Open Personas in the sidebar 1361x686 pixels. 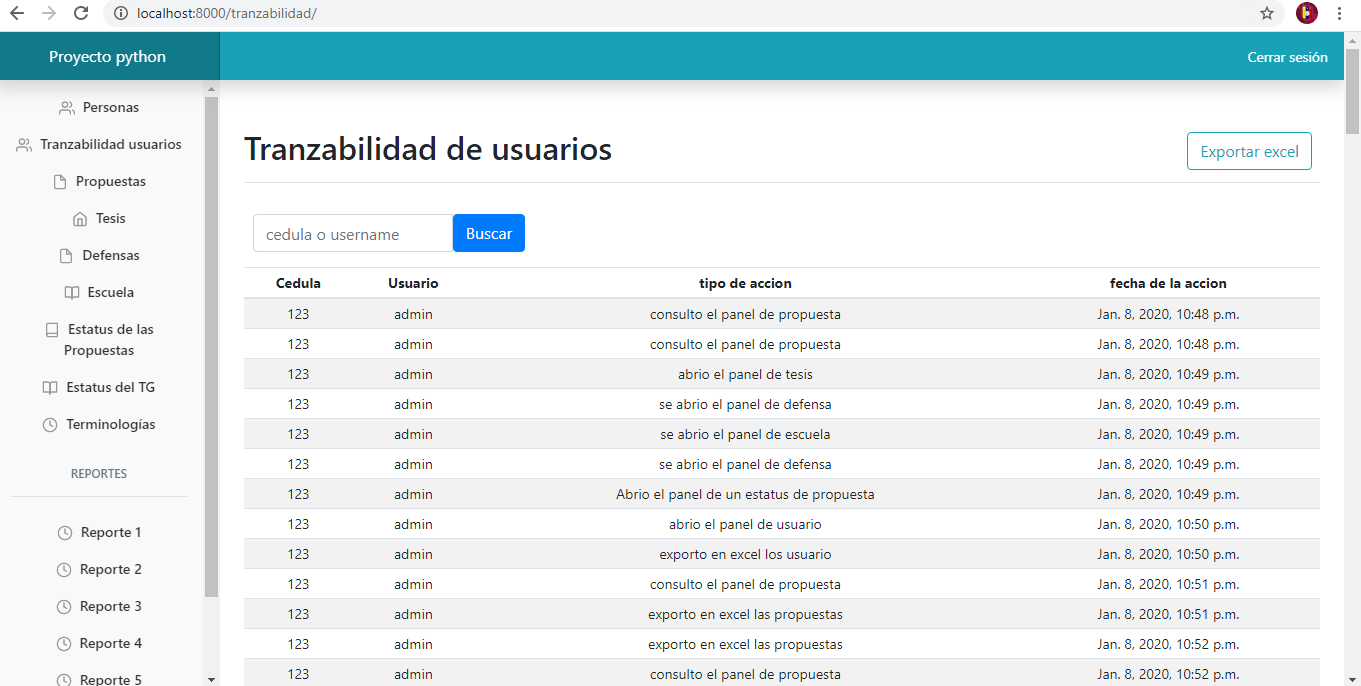click(x=111, y=107)
